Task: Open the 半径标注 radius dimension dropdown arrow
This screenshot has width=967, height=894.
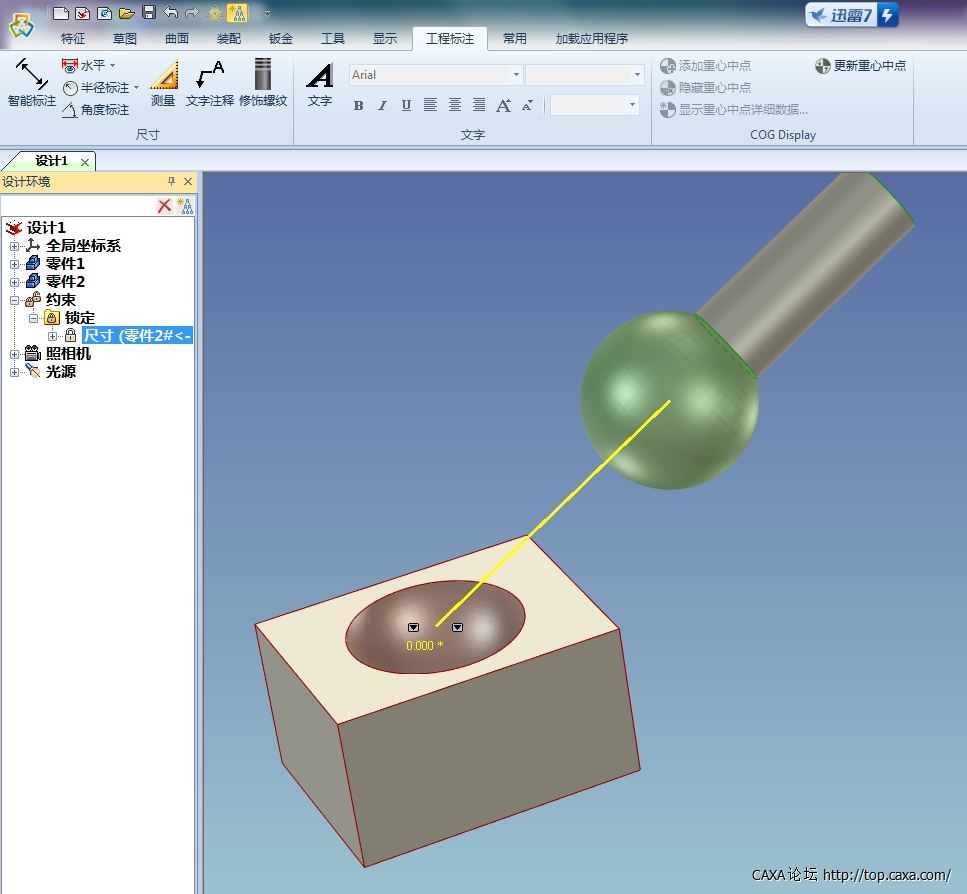Action: click(137, 88)
